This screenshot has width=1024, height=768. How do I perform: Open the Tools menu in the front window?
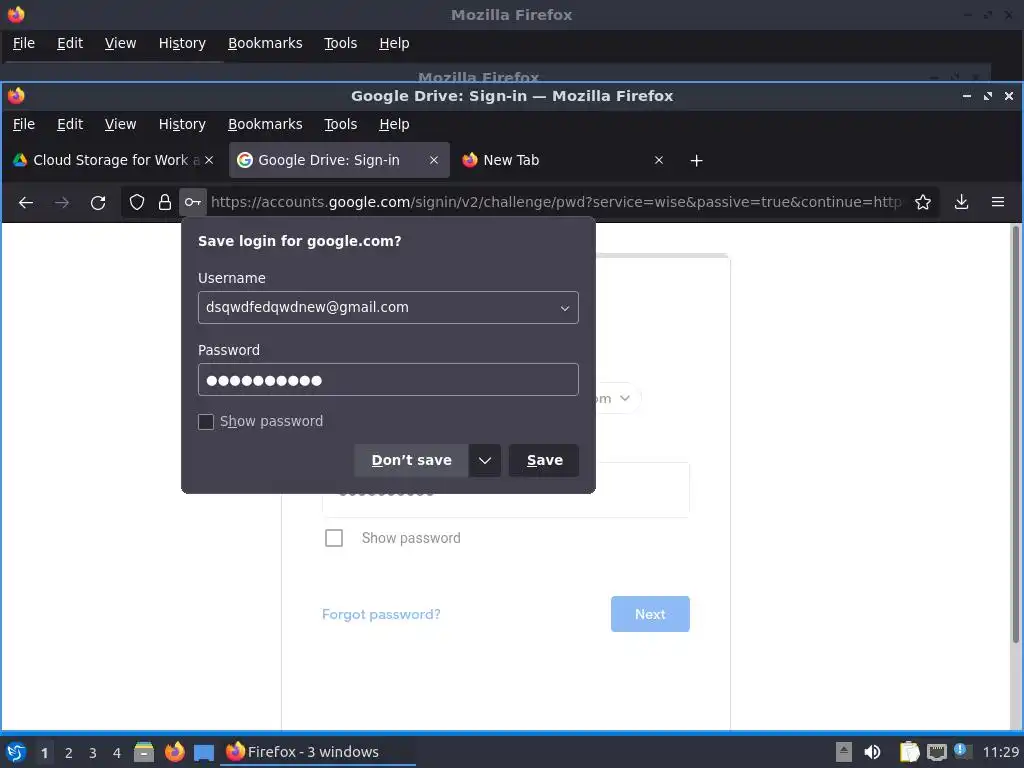340,124
